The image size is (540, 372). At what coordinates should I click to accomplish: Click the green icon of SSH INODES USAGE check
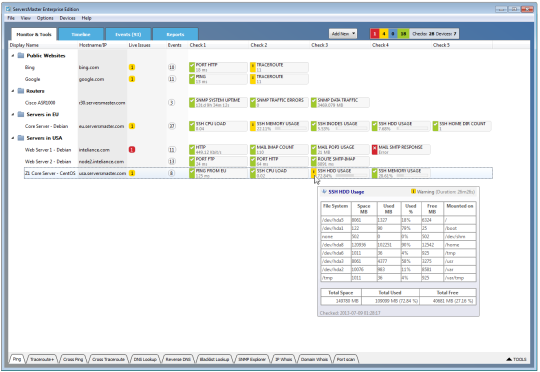pyautogui.click(x=314, y=126)
